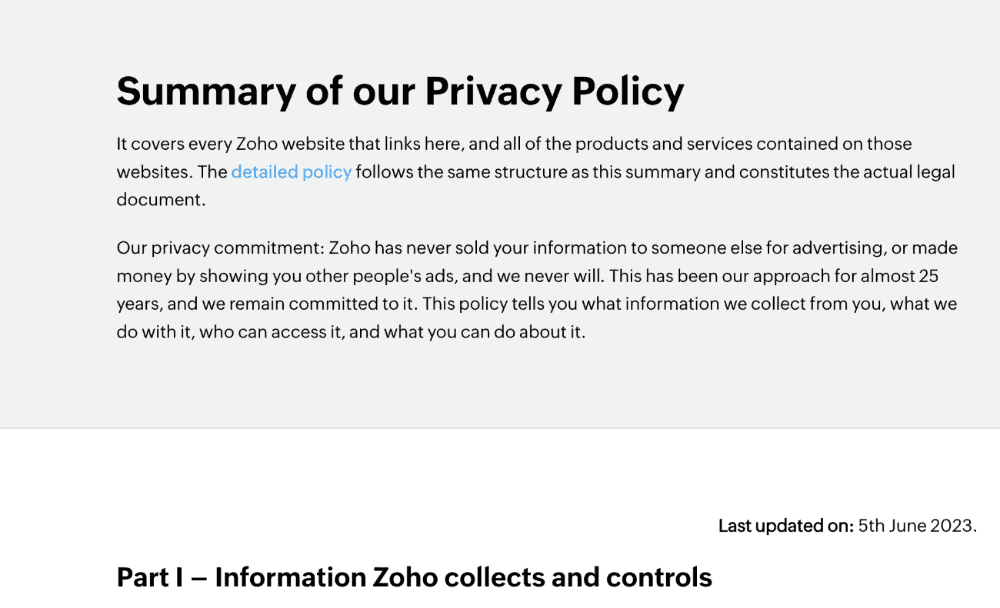
Task: Click the word Policy in the main title
Action: click(628, 91)
